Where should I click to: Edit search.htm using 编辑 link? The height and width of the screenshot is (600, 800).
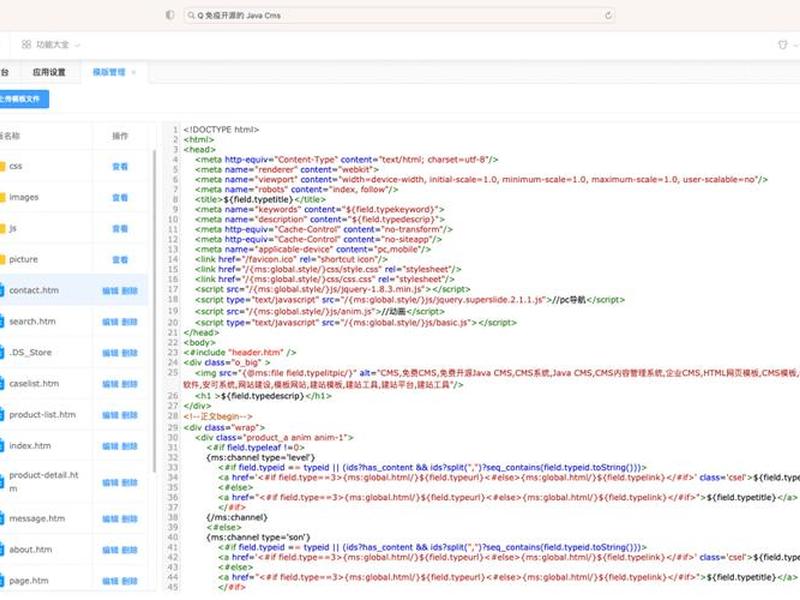click(x=110, y=322)
